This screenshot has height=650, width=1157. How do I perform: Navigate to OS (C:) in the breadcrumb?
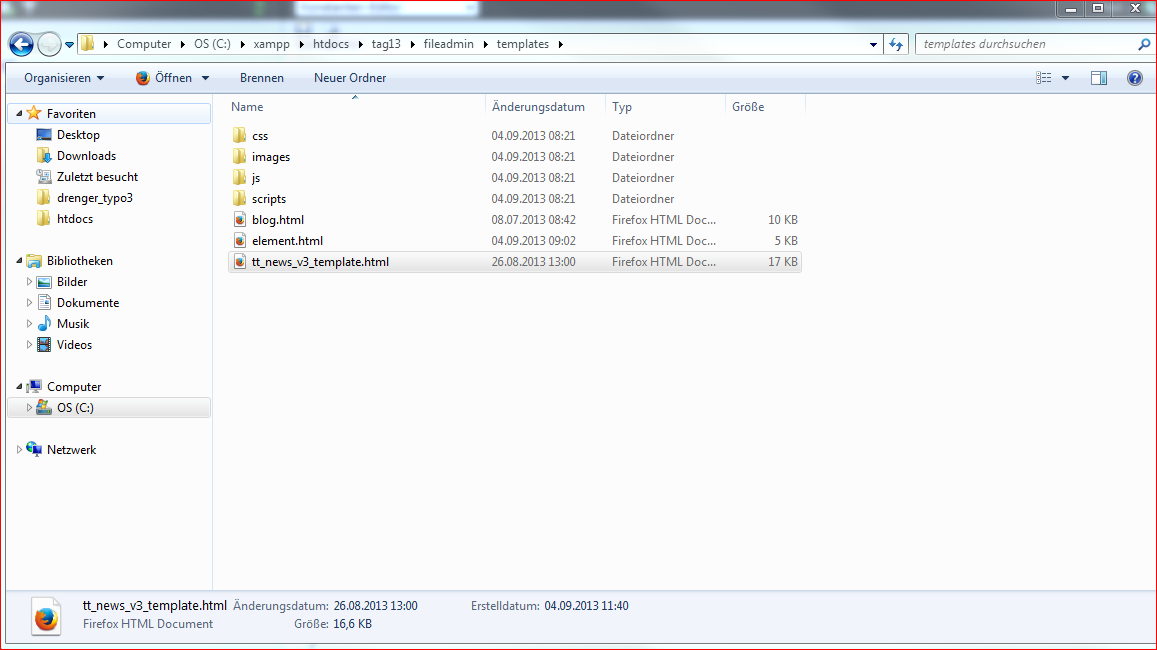point(213,44)
